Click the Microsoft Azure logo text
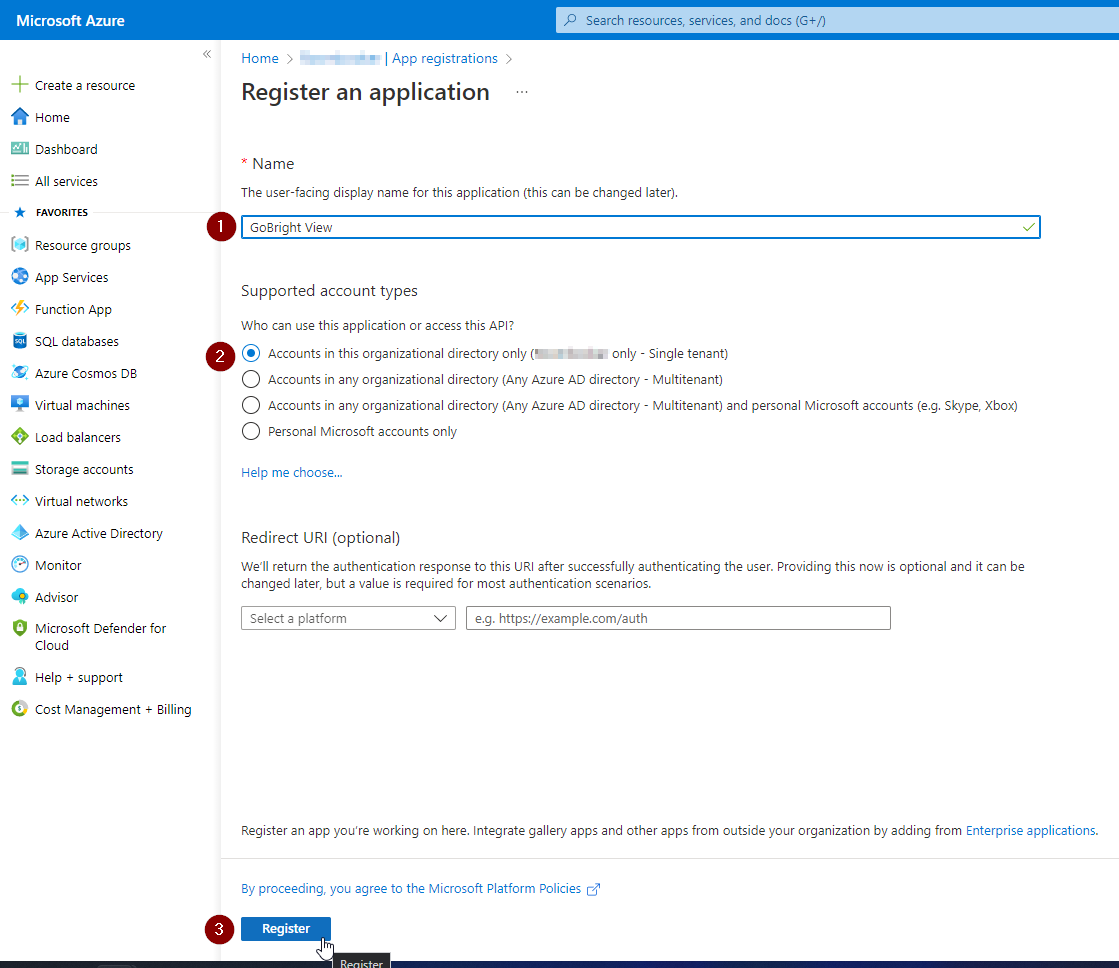This screenshot has height=968, width=1119. (70, 21)
